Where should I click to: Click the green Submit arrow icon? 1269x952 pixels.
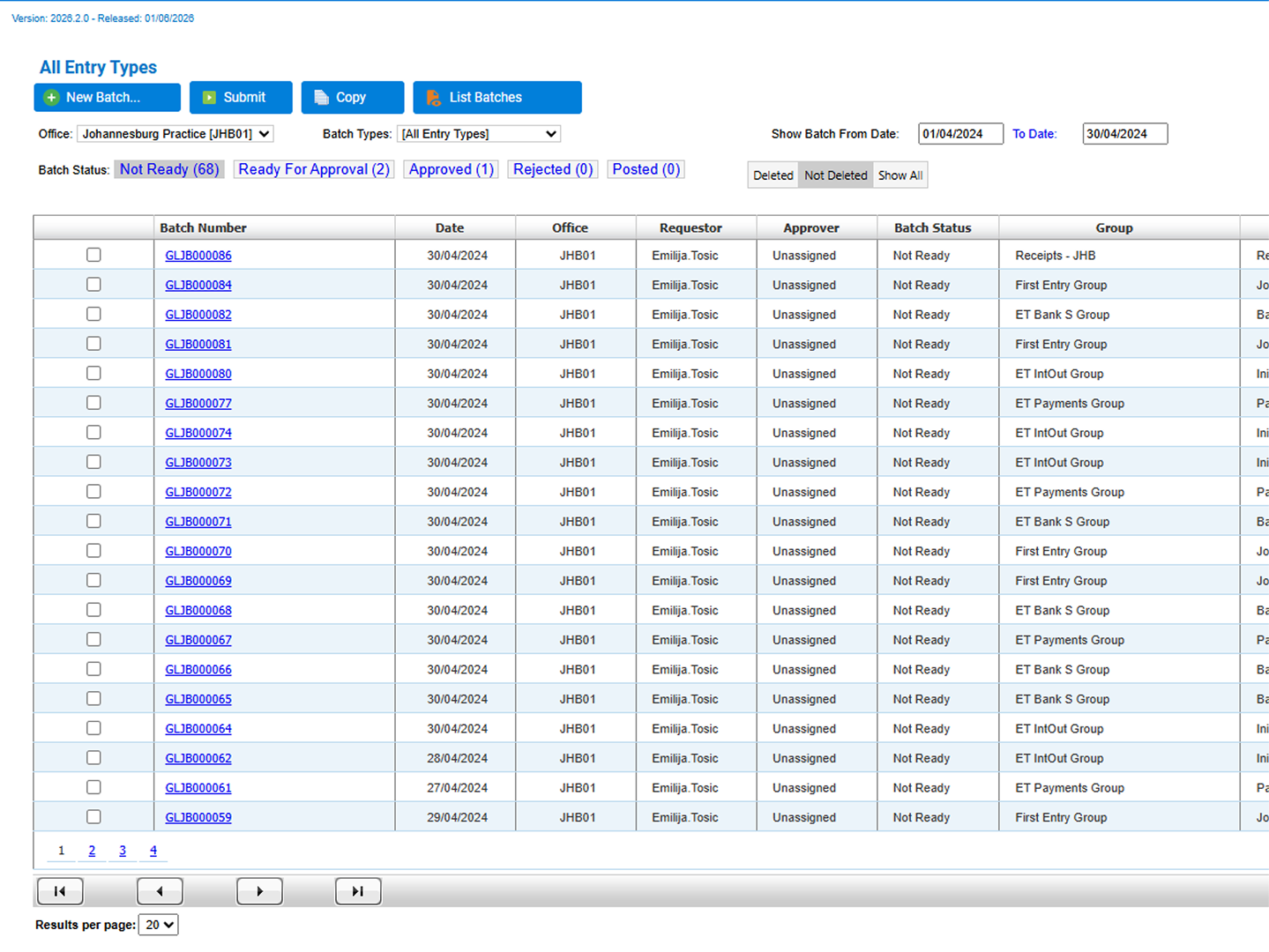point(209,98)
